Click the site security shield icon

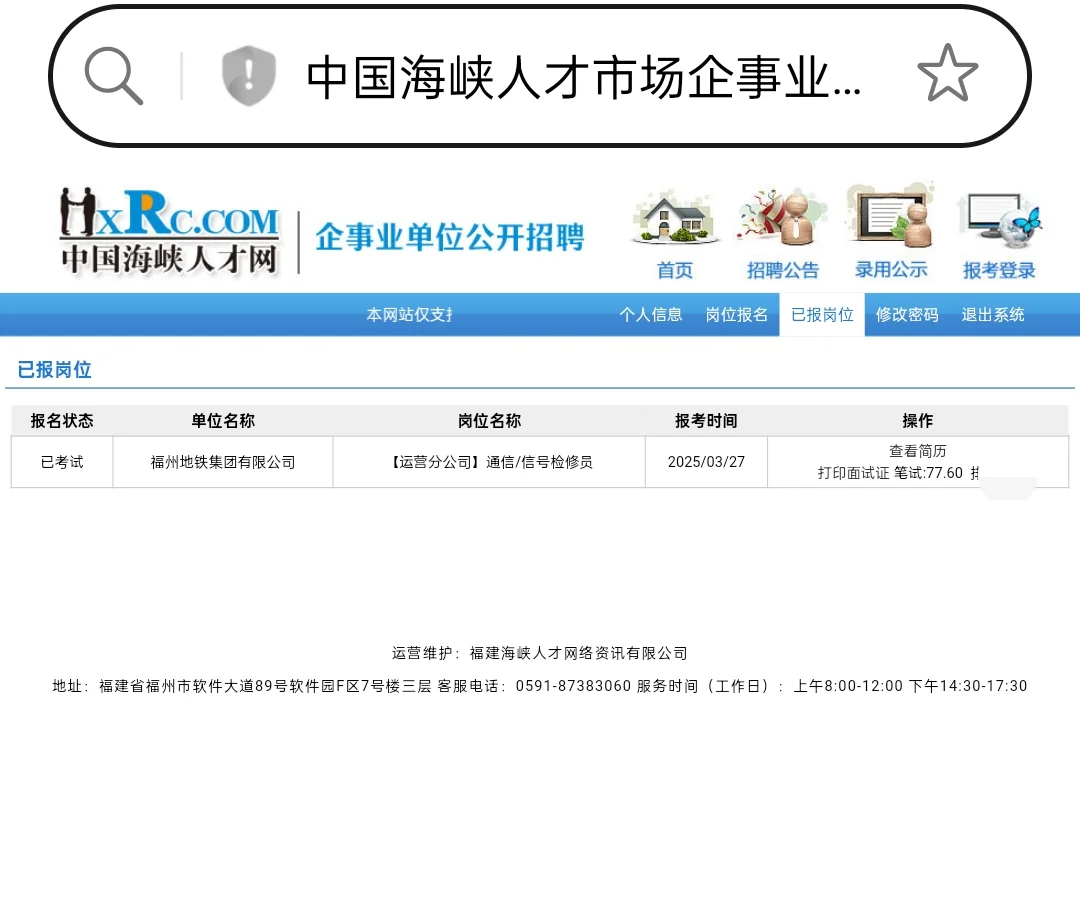tap(248, 73)
